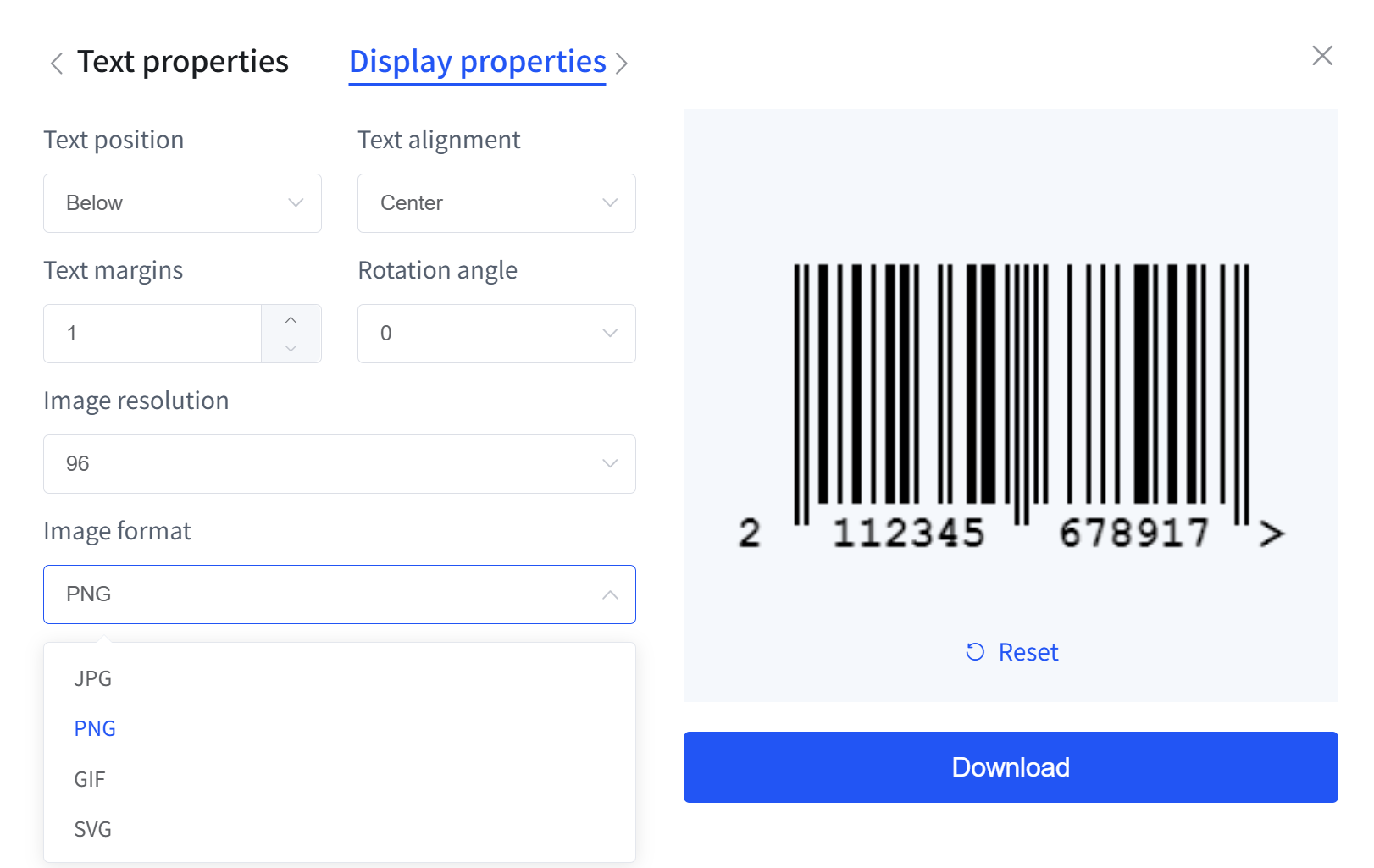
Task: Choose GIF image format option
Action: (x=340, y=779)
